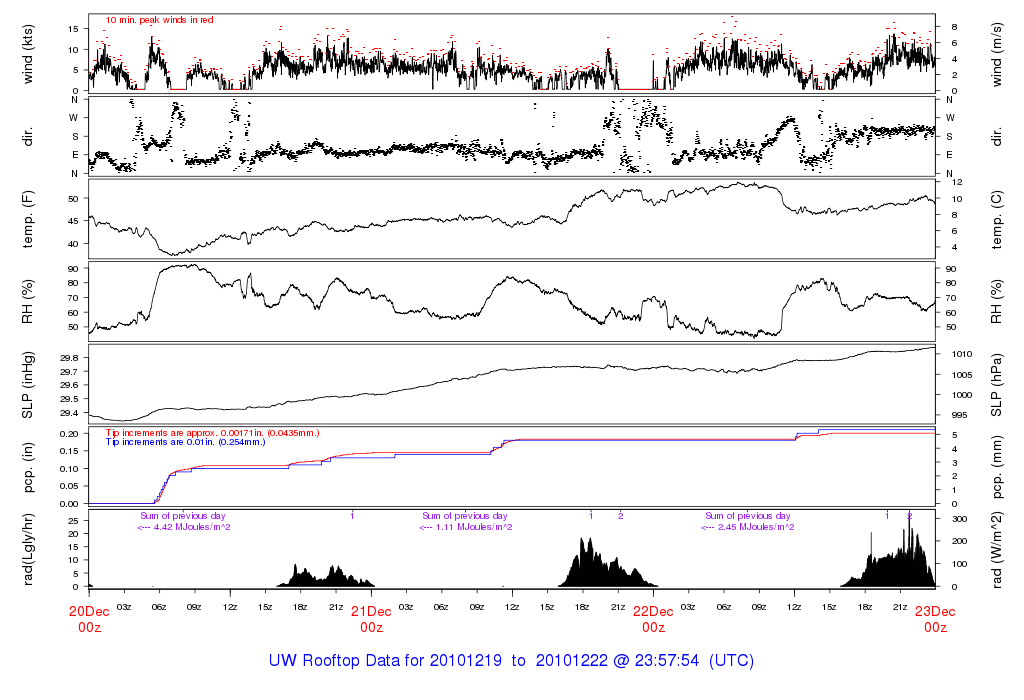Image resolution: width=1024 pixels, height=700 pixels.
Task: Select the 'UW Rooftop Data for 20101219' title
Action: (385, 661)
